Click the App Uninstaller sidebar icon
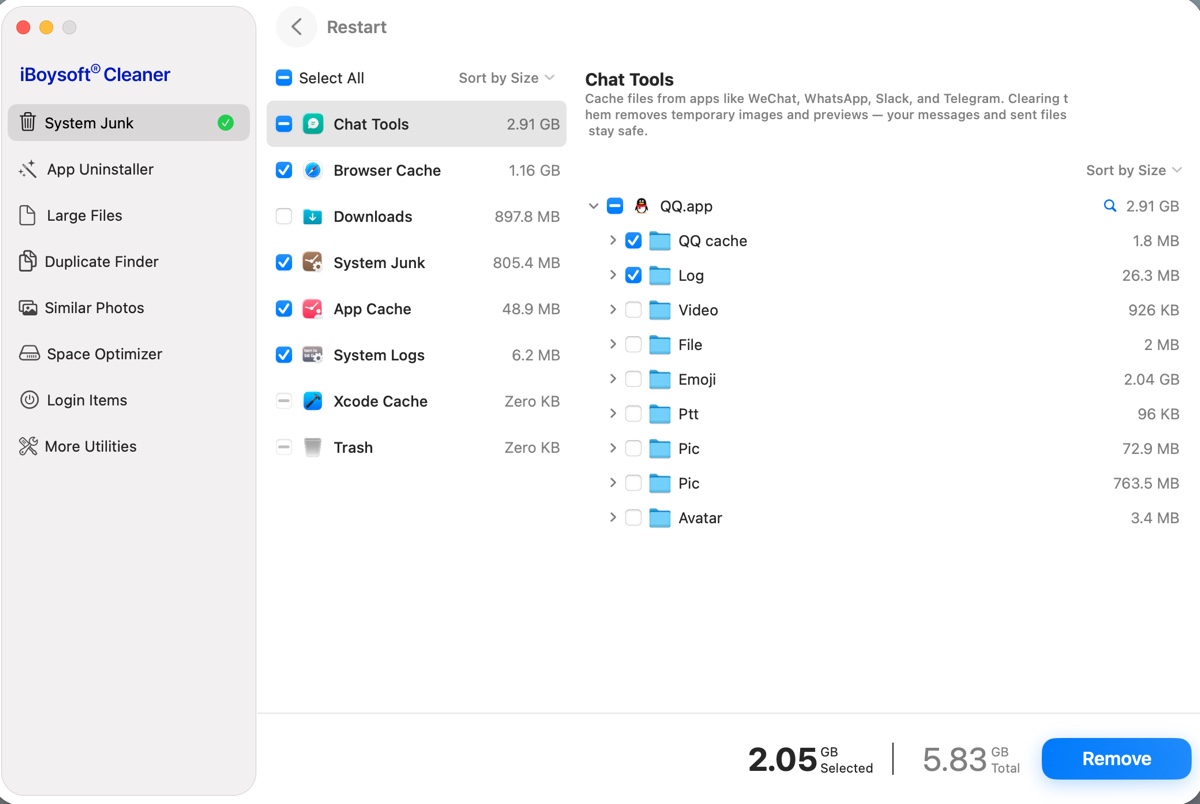1200x804 pixels. pyautogui.click(x=28, y=169)
